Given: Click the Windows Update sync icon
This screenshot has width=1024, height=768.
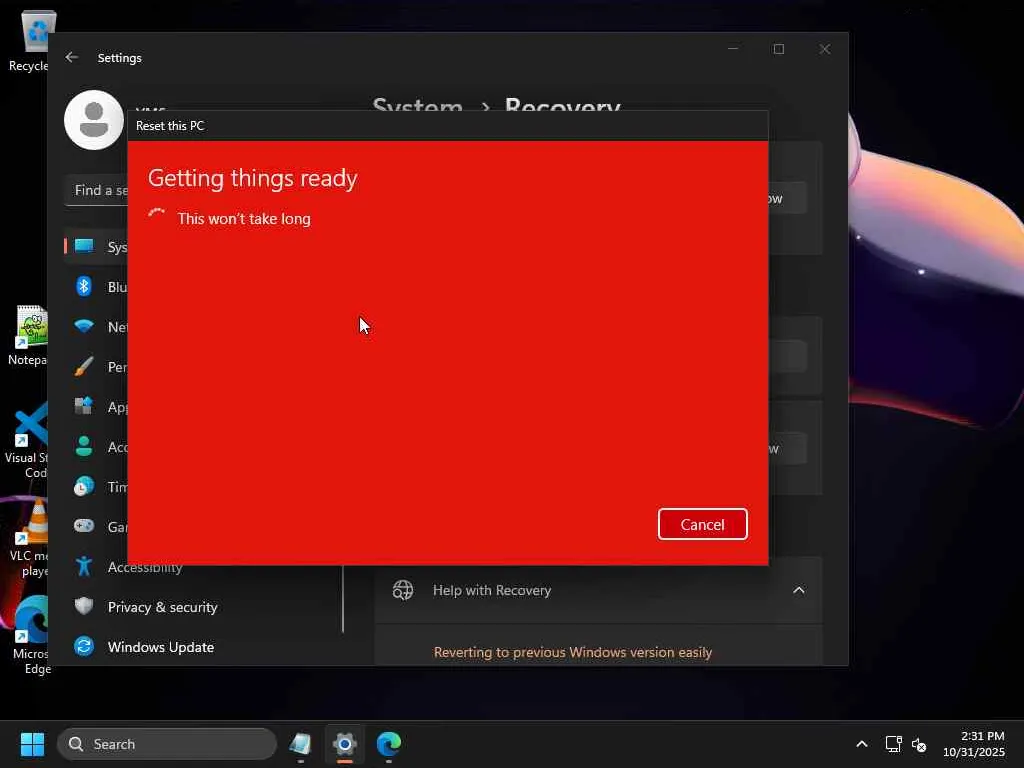Looking at the screenshot, I should [84, 647].
